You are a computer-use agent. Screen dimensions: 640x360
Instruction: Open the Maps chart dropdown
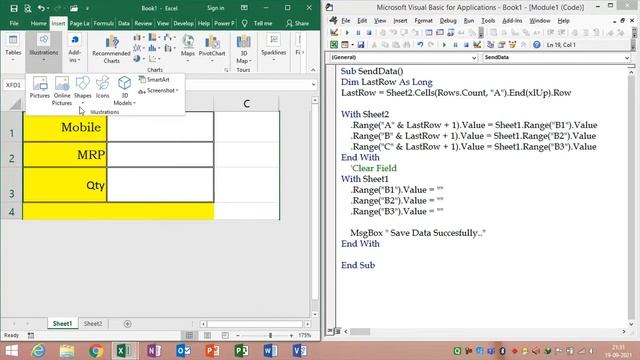click(188, 49)
